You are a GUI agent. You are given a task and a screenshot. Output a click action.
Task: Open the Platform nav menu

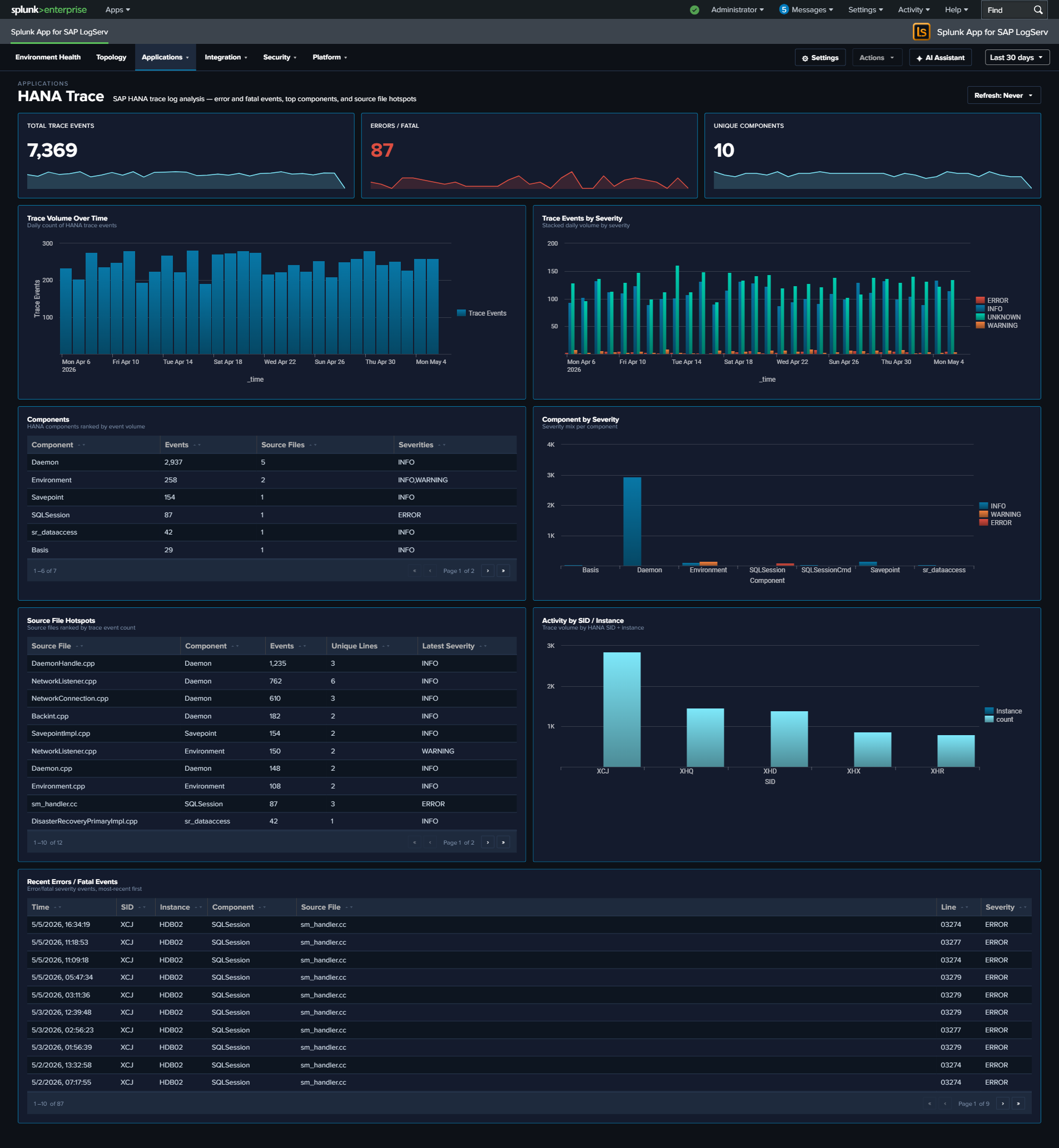pyautogui.click(x=330, y=57)
